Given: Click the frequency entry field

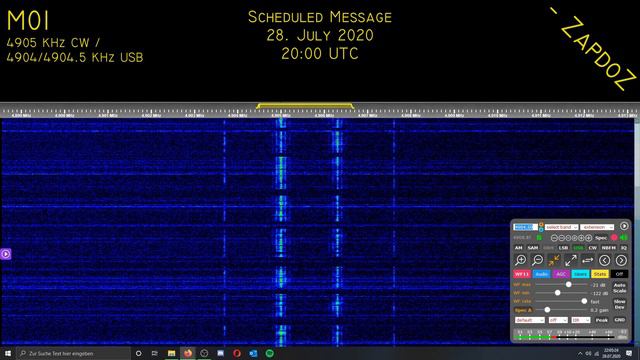Looking at the screenshot, I should pyautogui.click(x=525, y=227).
